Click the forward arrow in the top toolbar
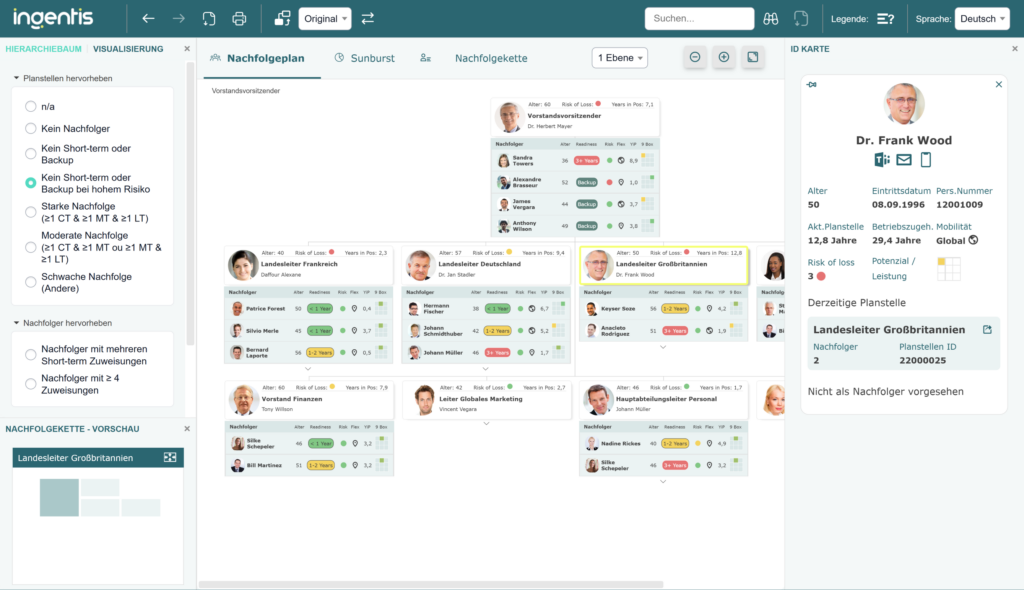The width and height of the screenshot is (1024, 590). tap(178, 18)
